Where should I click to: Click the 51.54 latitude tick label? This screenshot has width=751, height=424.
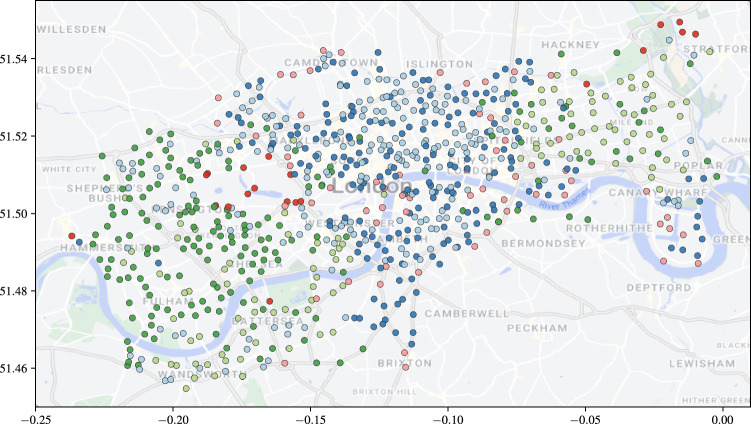click(15, 59)
